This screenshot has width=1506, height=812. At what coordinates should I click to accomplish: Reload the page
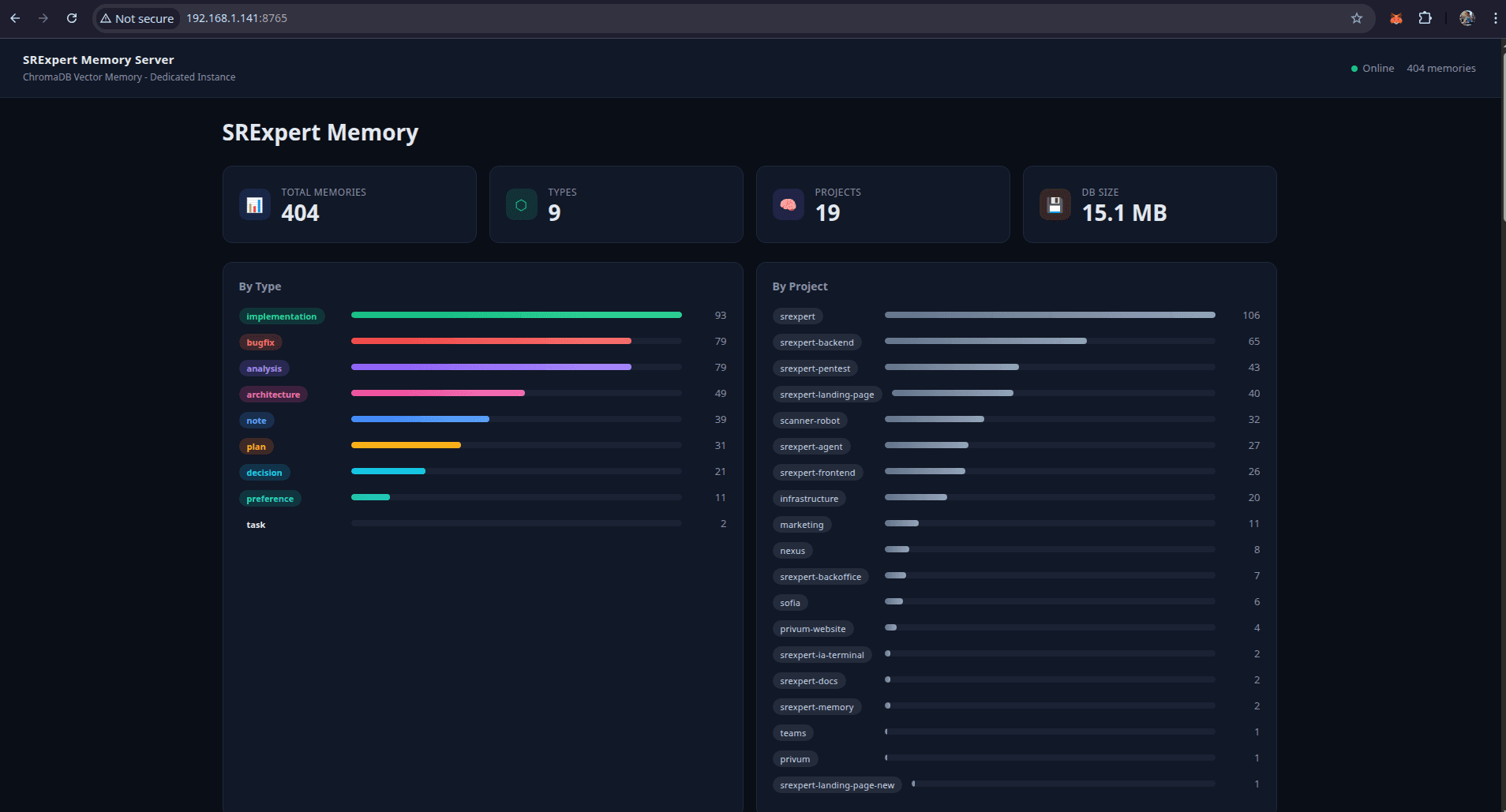click(x=72, y=17)
